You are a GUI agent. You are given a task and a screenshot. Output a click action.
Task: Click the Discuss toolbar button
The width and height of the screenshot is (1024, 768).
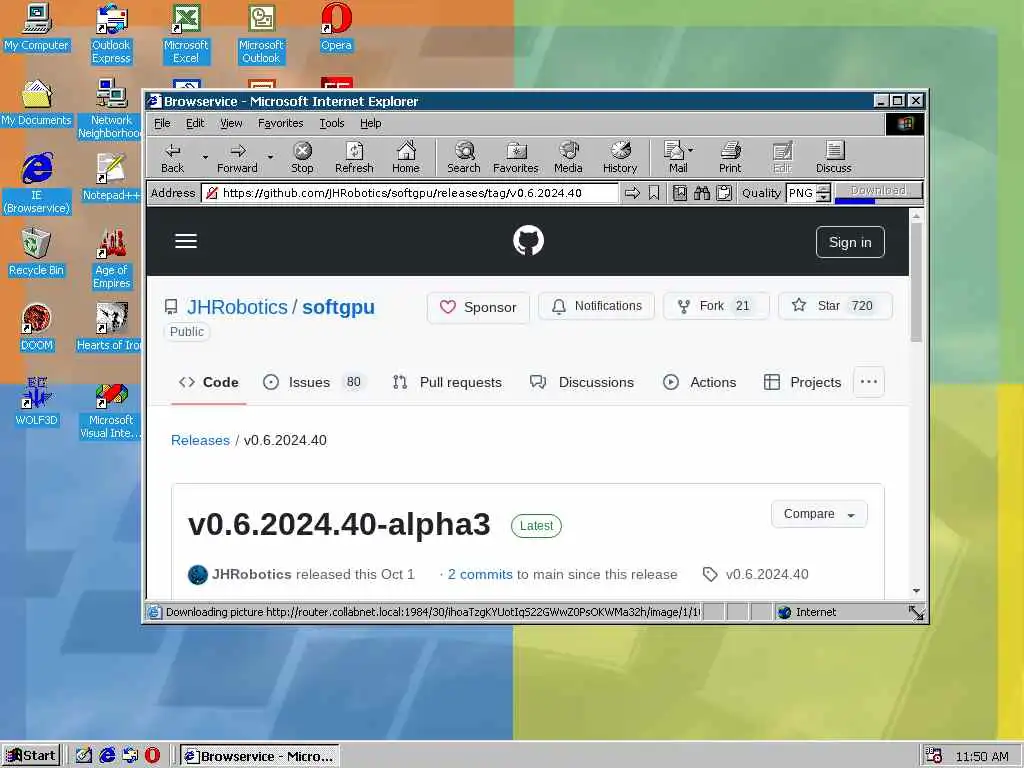tap(833, 157)
